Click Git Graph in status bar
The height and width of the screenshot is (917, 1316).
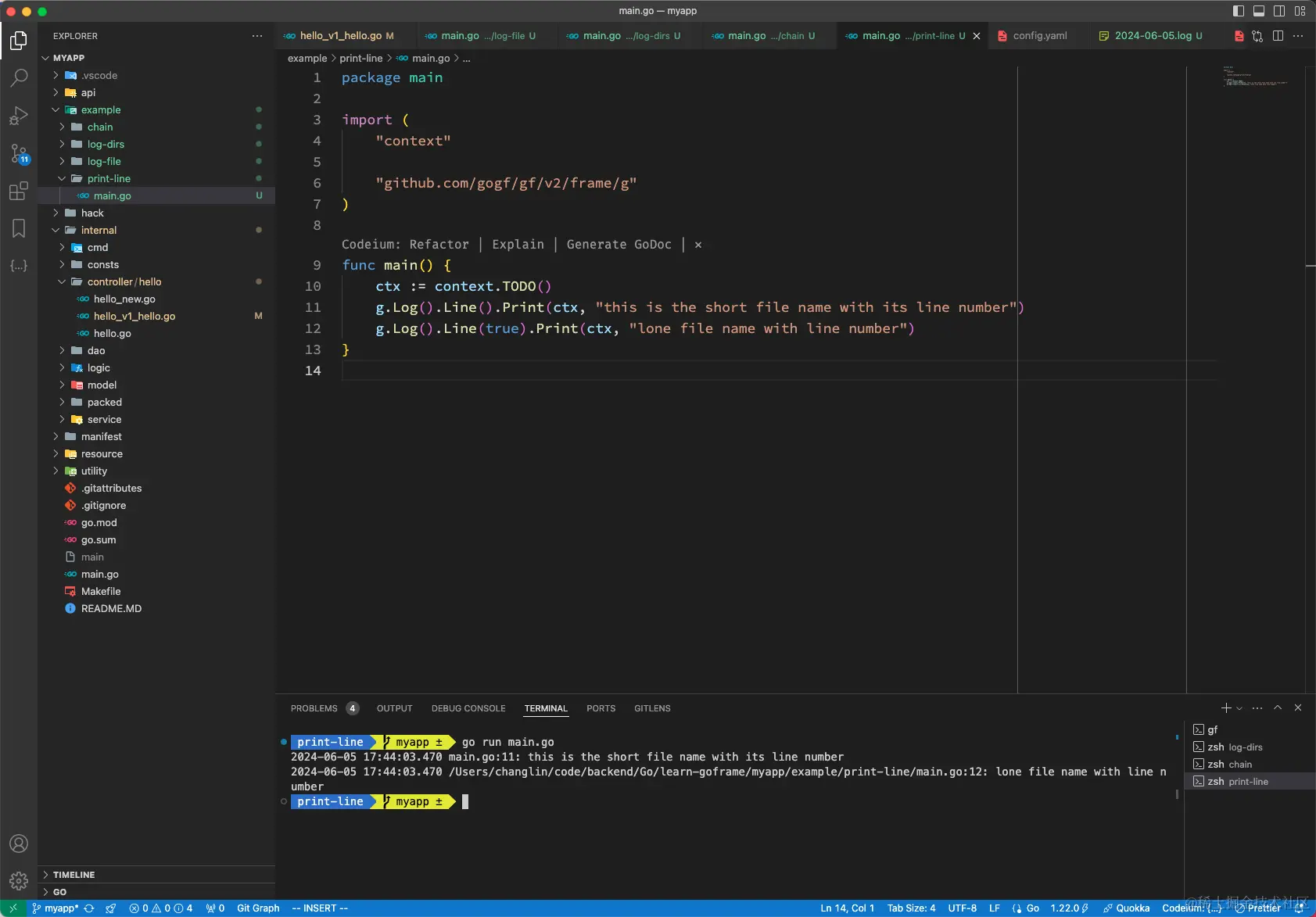coord(258,908)
